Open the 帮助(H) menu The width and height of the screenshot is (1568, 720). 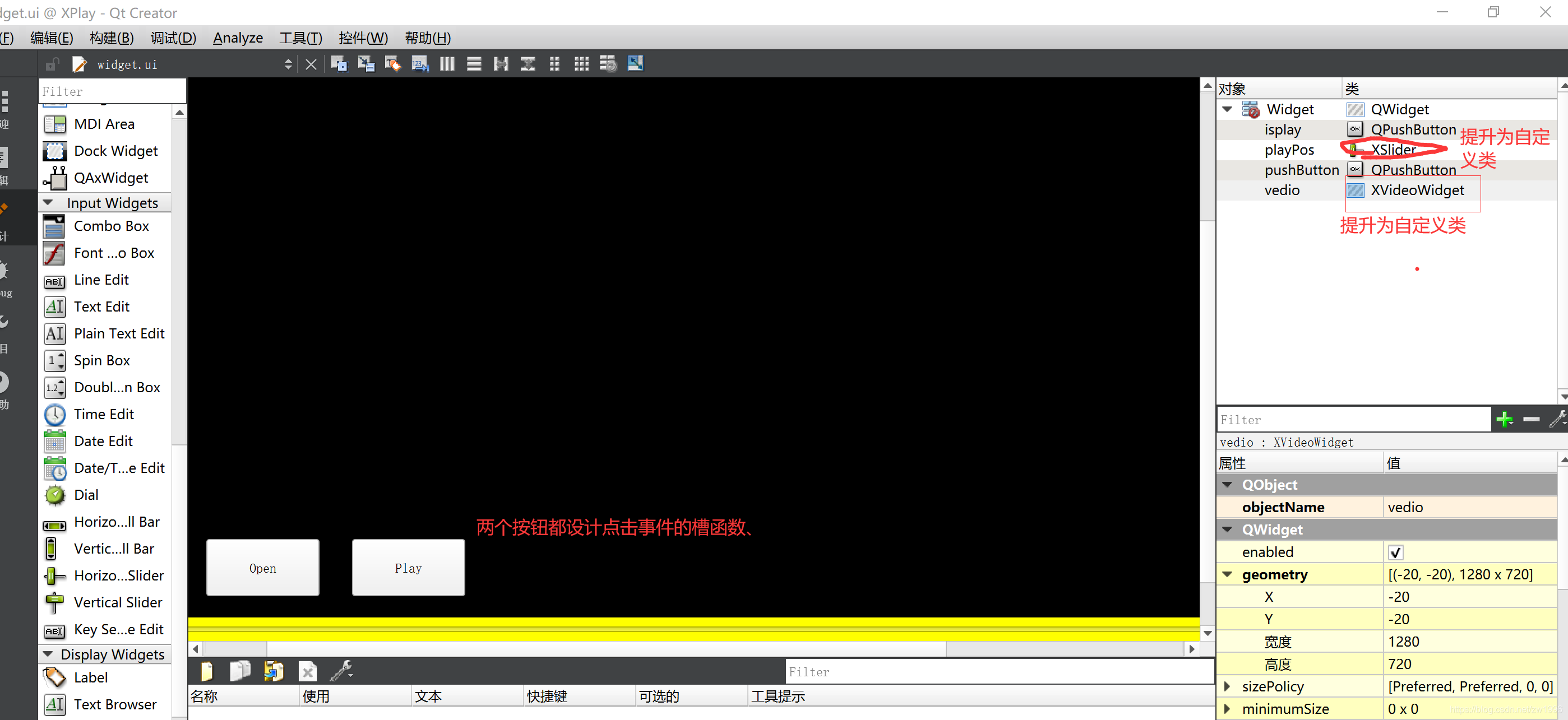(x=428, y=38)
